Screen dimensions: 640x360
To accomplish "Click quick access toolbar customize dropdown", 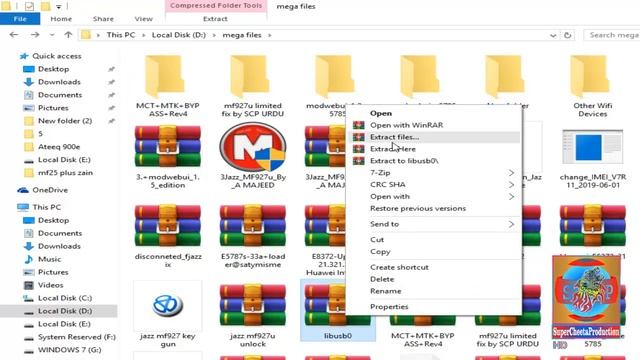I will pos(59,7).
